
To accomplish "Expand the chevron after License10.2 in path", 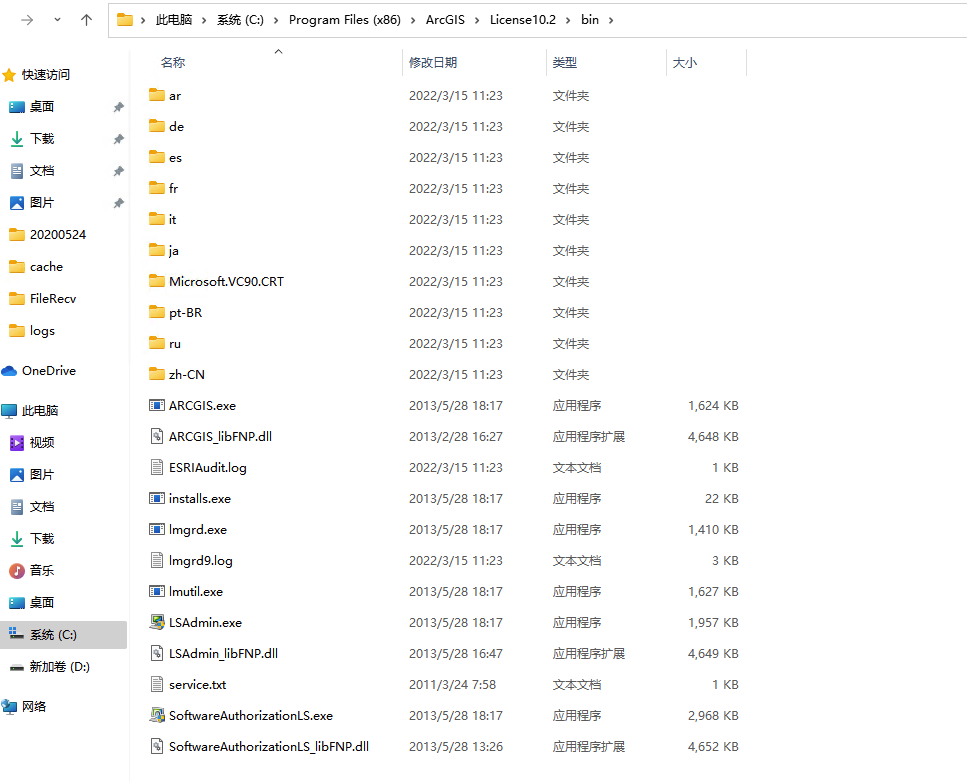I will pyautogui.click(x=568, y=20).
